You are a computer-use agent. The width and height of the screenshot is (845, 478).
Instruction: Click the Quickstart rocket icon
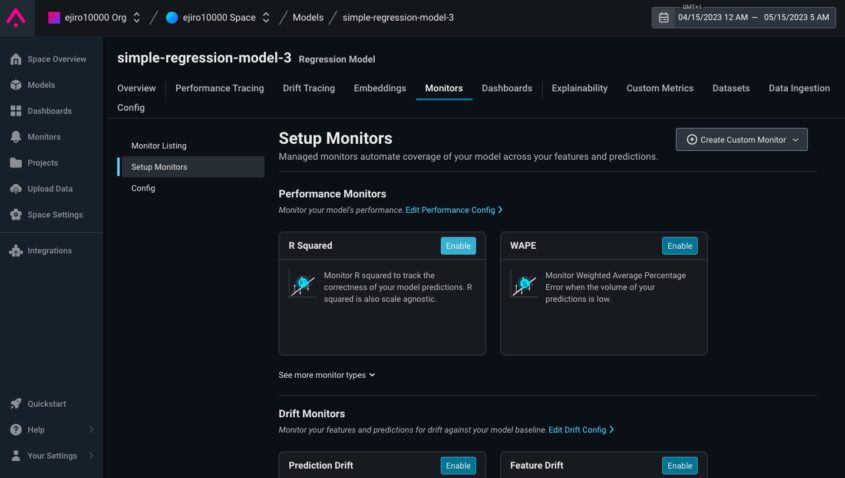click(16, 404)
